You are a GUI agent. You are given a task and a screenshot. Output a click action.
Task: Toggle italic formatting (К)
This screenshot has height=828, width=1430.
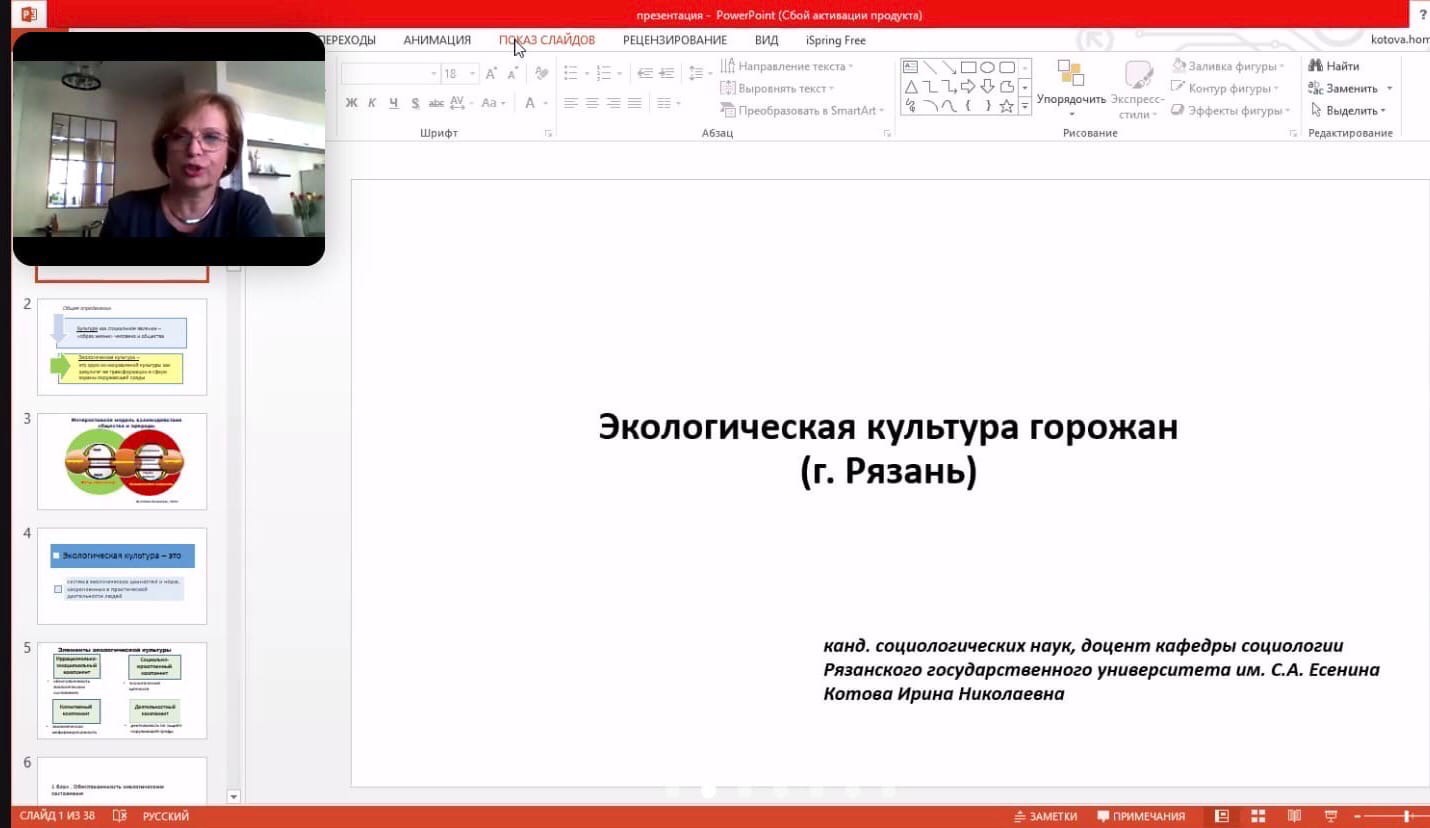(372, 103)
